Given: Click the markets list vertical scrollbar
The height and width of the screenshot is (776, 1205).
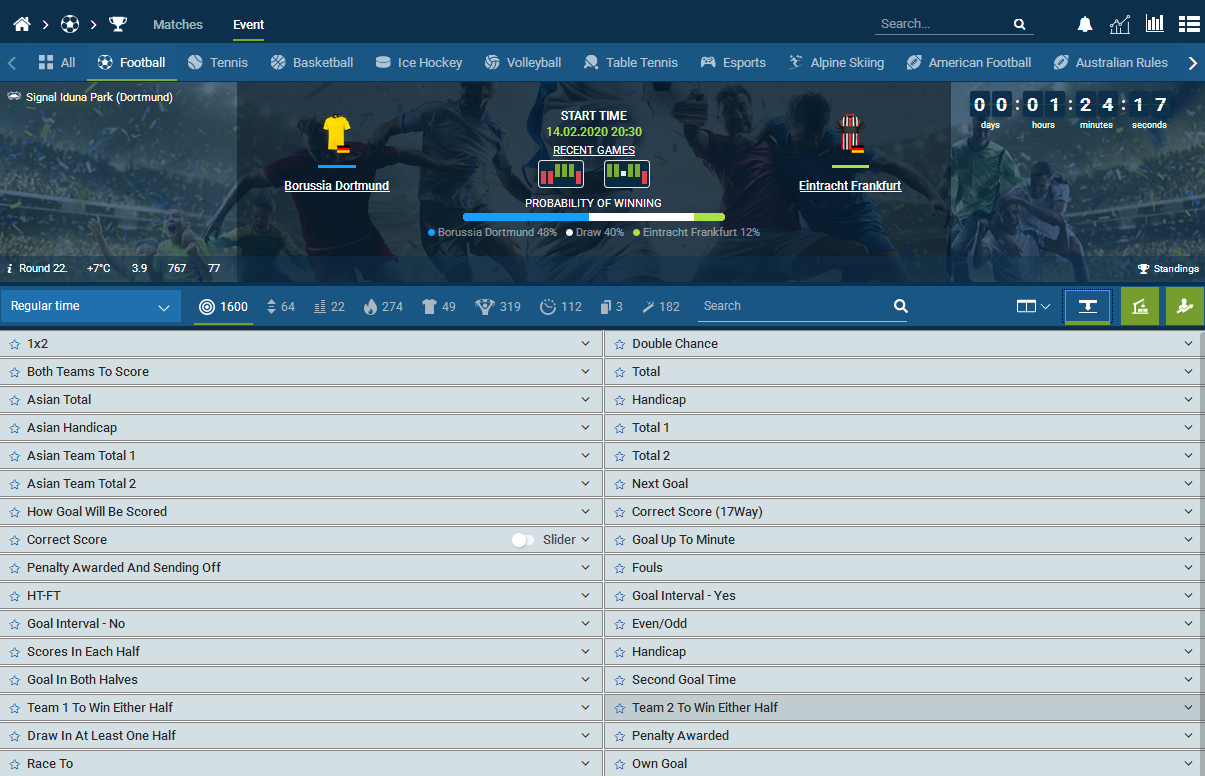Looking at the screenshot, I should coord(1202,553).
